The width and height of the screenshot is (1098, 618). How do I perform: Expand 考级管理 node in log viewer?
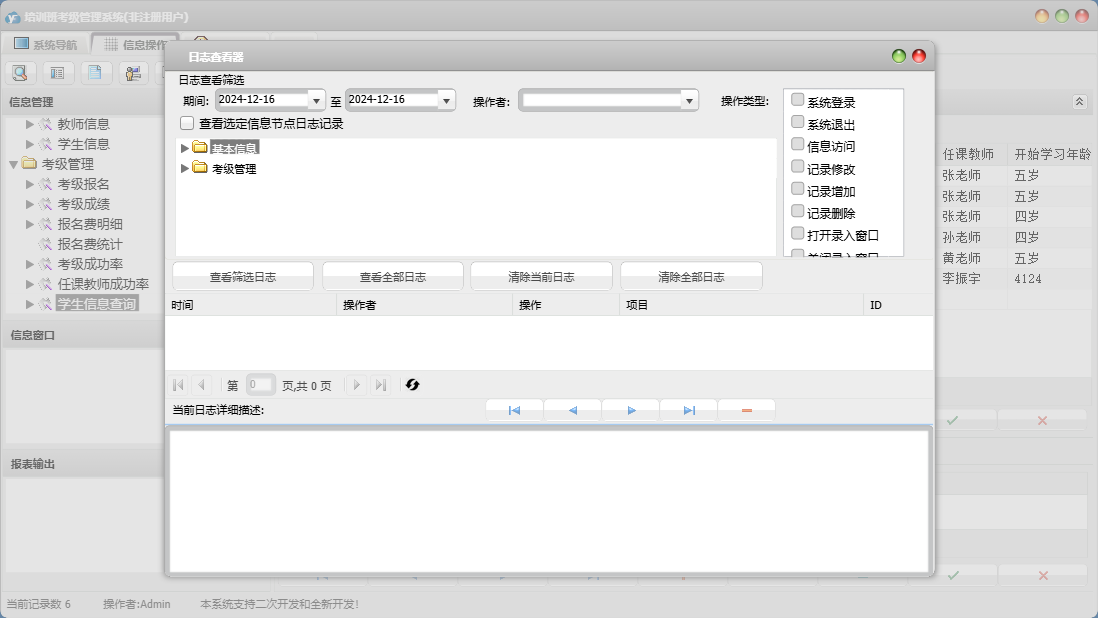pyautogui.click(x=184, y=168)
